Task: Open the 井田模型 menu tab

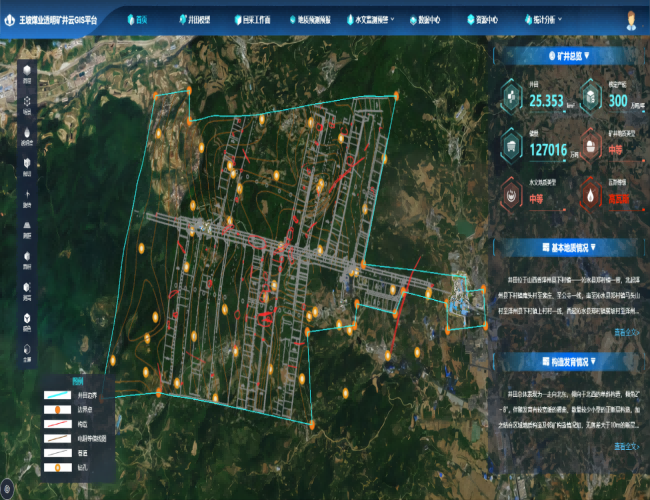Action: tap(201, 19)
